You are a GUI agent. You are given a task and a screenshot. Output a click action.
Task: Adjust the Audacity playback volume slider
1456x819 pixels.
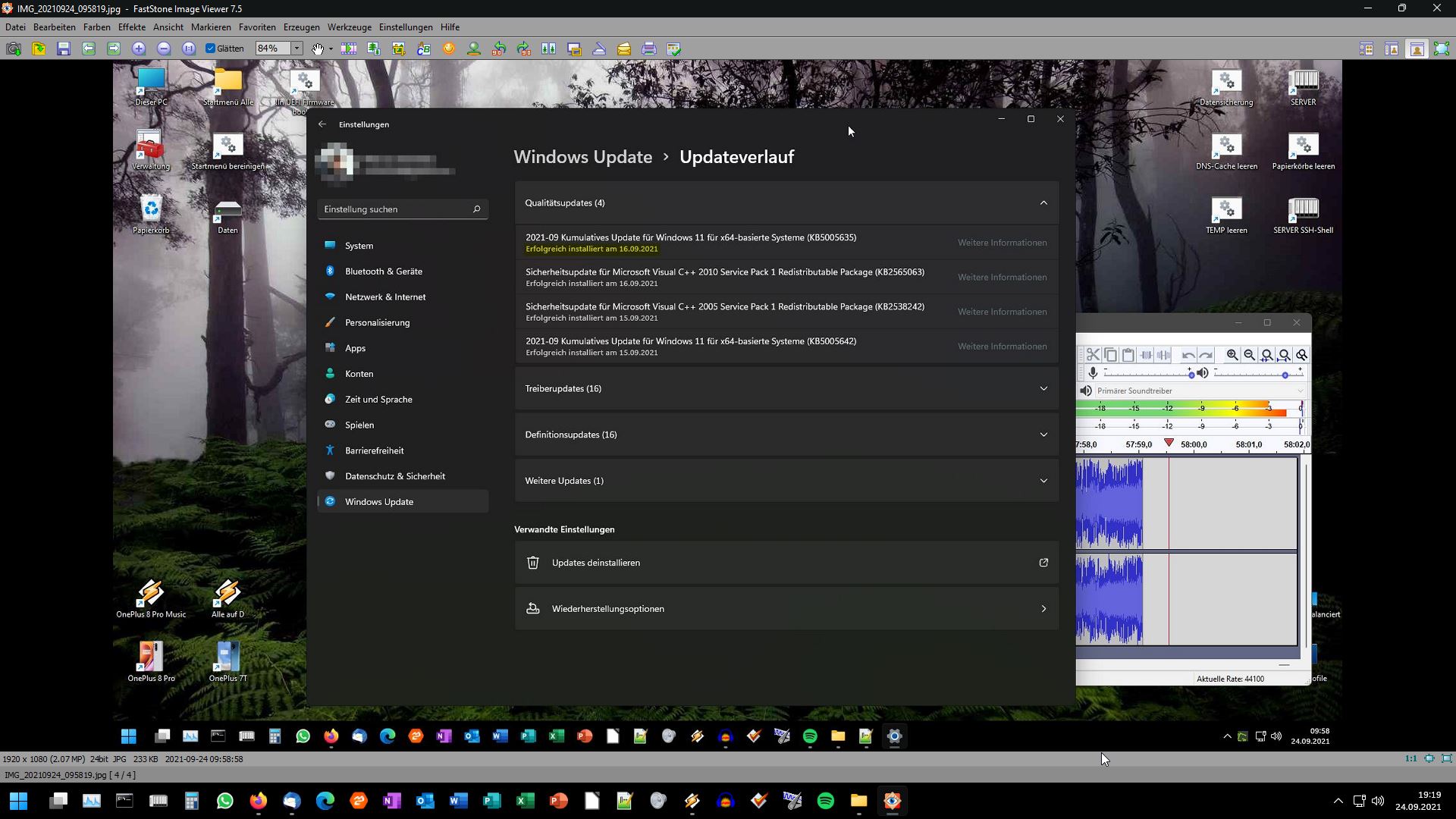pyautogui.click(x=1259, y=374)
